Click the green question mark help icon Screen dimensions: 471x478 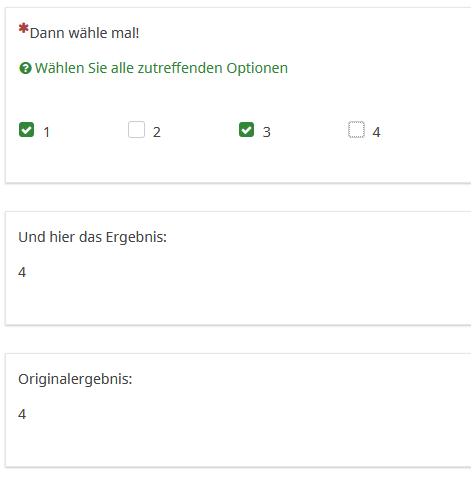[25, 68]
